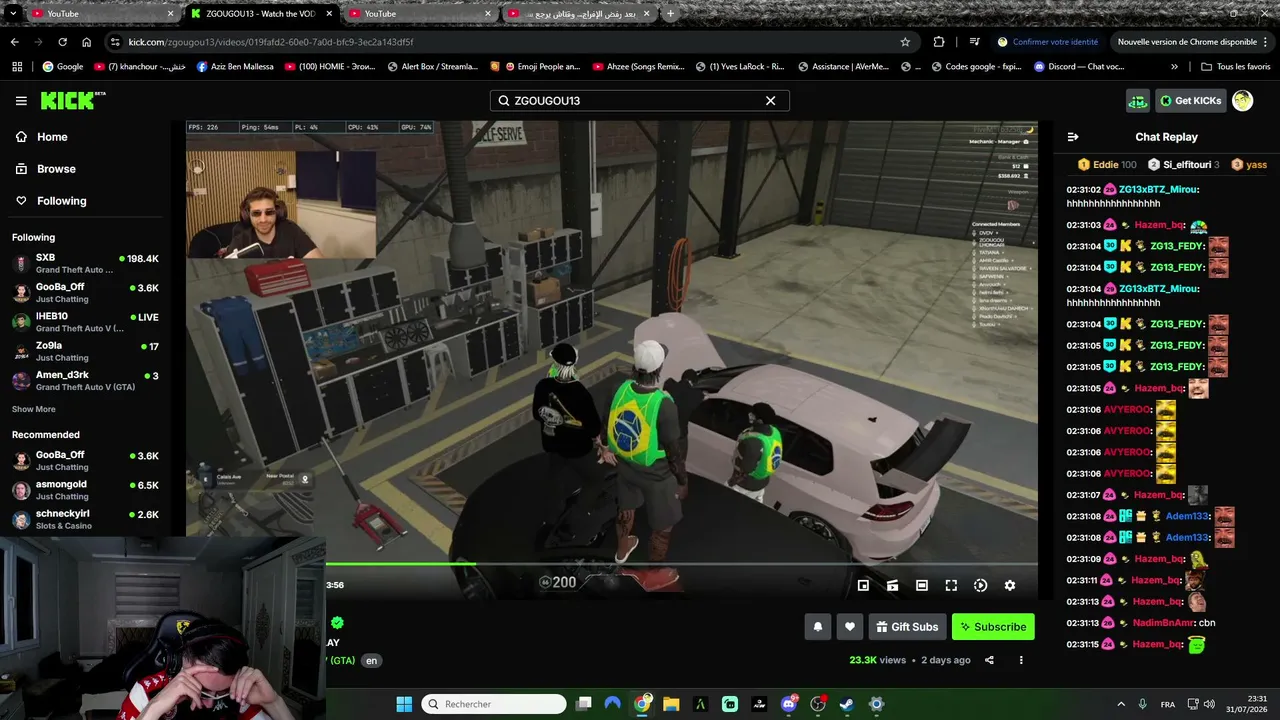This screenshot has width=1280, height=720.
Task: Open the Kick hamburger sidebar menu
Action: [21, 101]
